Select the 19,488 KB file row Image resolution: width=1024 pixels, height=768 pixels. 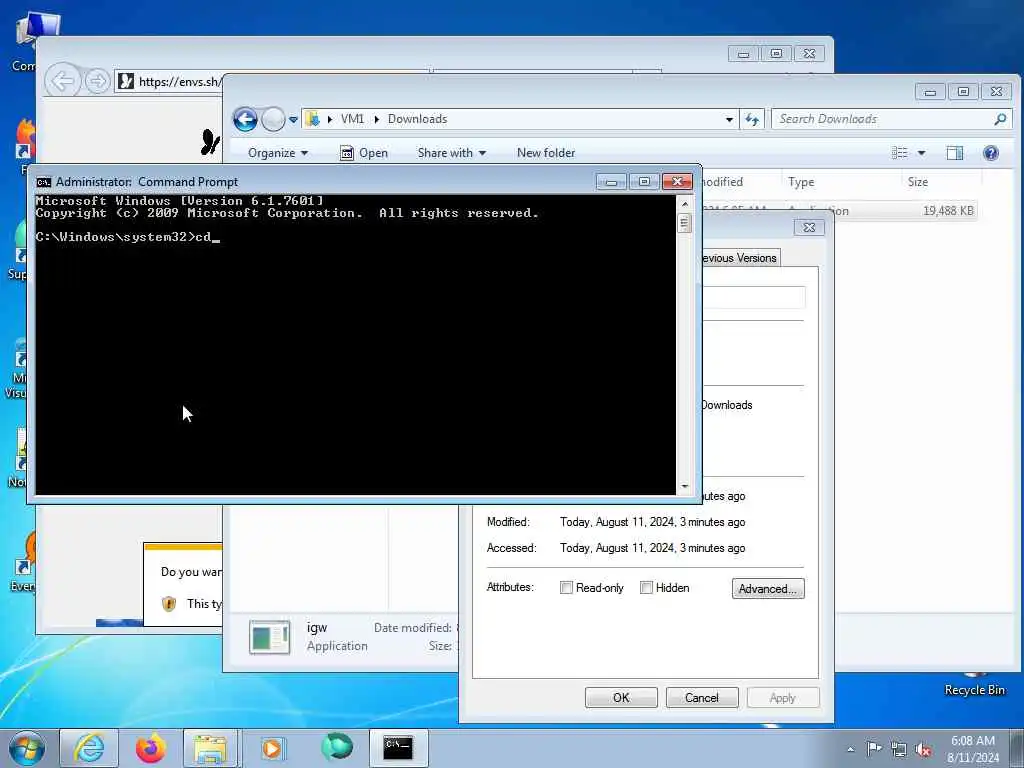pyautogui.click(x=840, y=211)
